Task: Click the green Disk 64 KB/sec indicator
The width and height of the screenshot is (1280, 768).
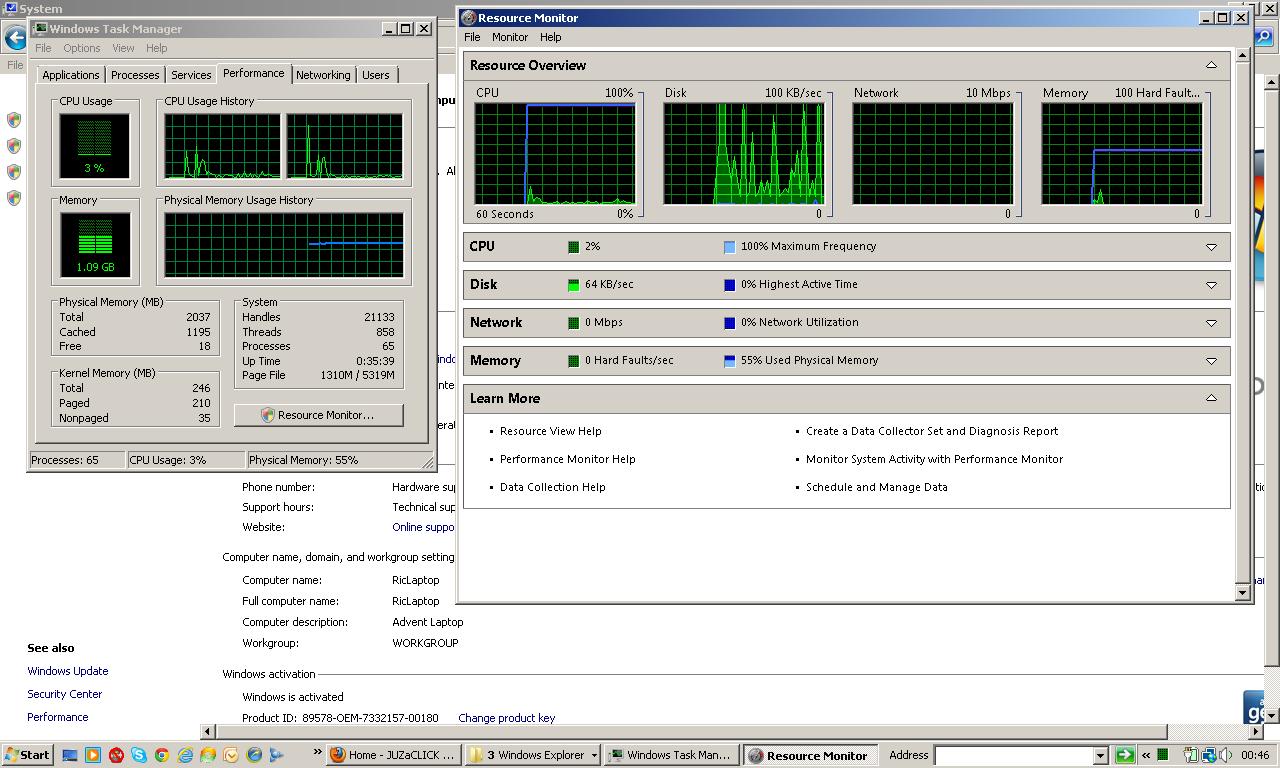Action: tap(573, 285)
